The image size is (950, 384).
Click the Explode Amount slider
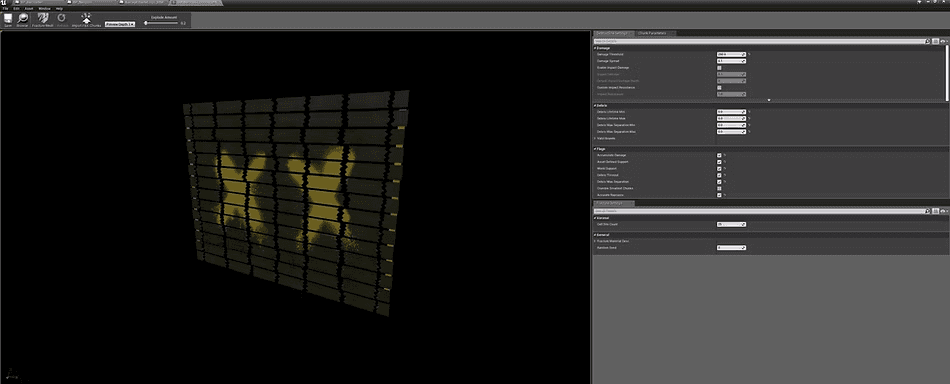162,23
